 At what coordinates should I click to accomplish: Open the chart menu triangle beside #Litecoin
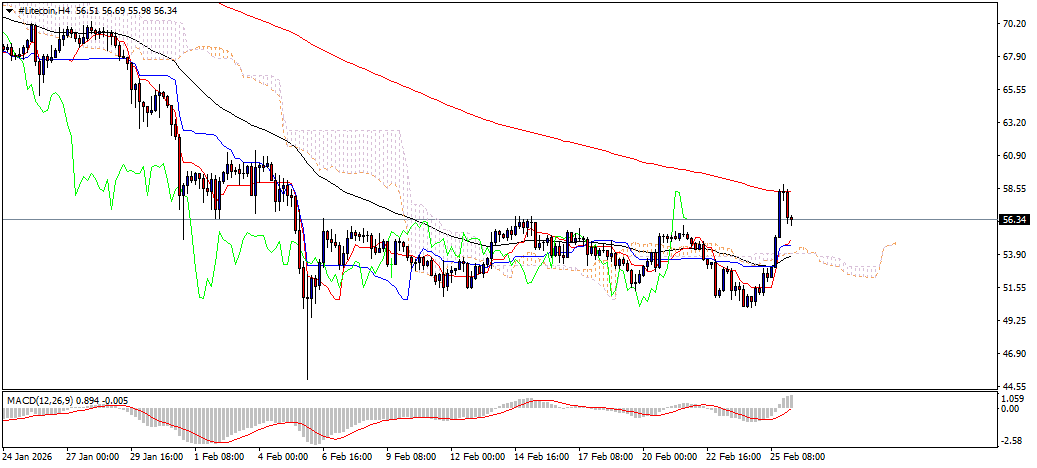click(x=8, y=11)
